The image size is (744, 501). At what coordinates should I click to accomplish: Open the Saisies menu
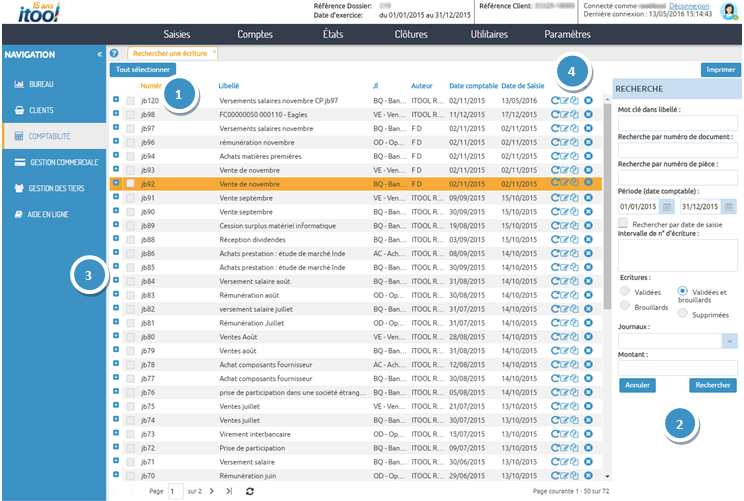(177, 34)
